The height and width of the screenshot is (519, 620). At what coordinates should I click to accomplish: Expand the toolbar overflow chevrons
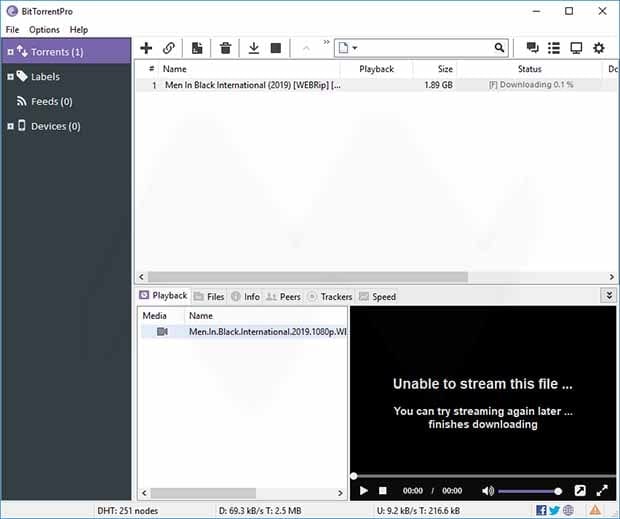pos(326,42)
